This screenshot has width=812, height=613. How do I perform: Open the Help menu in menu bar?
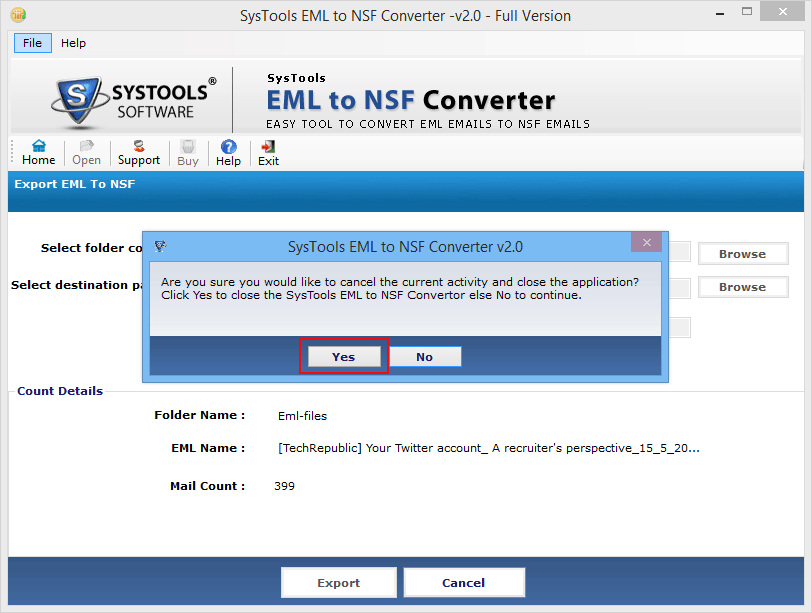pyautogui.click(x=73, y=43)
